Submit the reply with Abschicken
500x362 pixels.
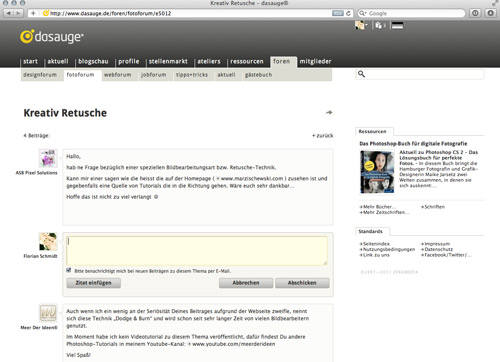[x=302, y=283]
